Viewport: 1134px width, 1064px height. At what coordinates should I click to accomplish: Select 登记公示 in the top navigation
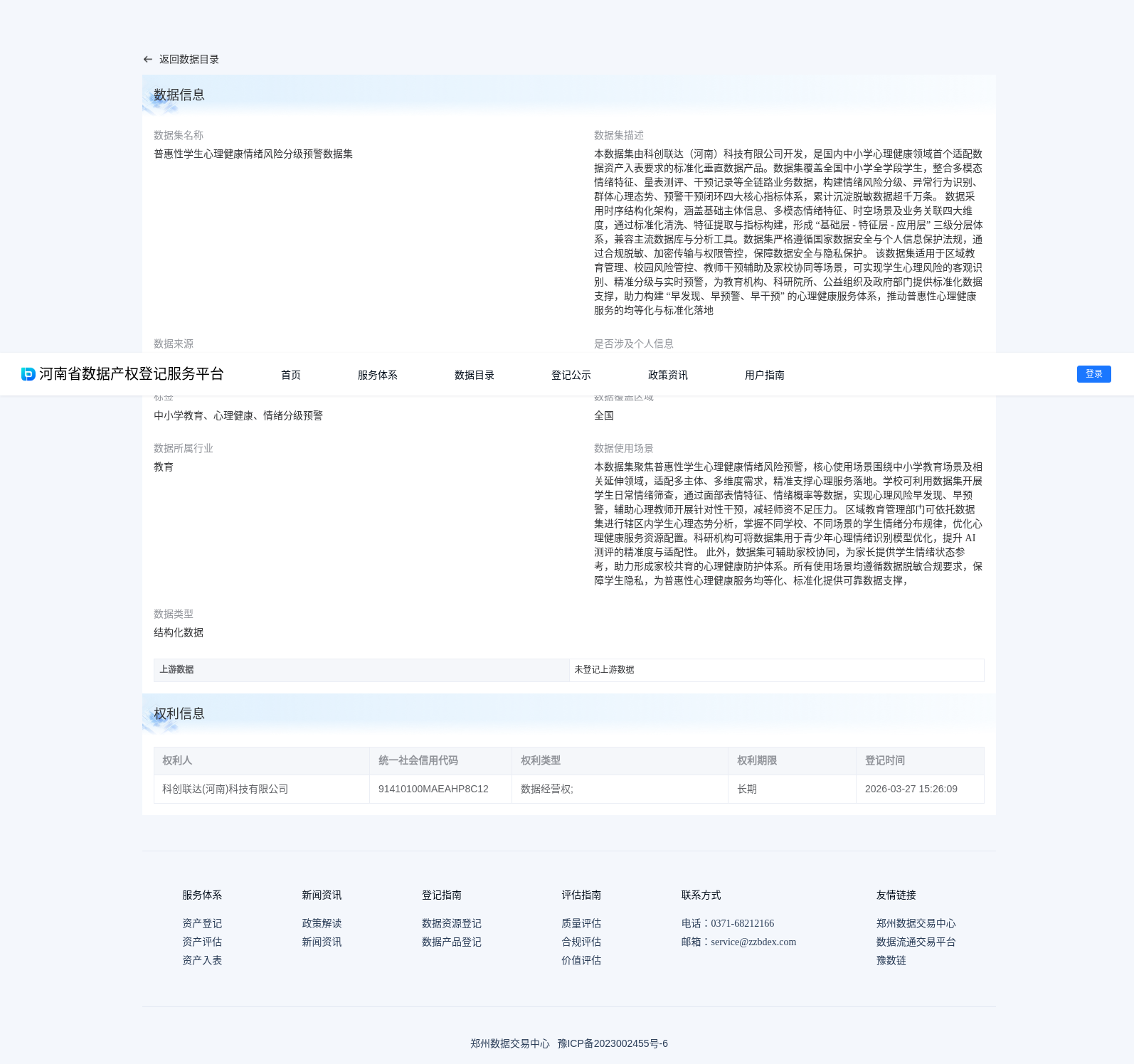click(571, 375)
